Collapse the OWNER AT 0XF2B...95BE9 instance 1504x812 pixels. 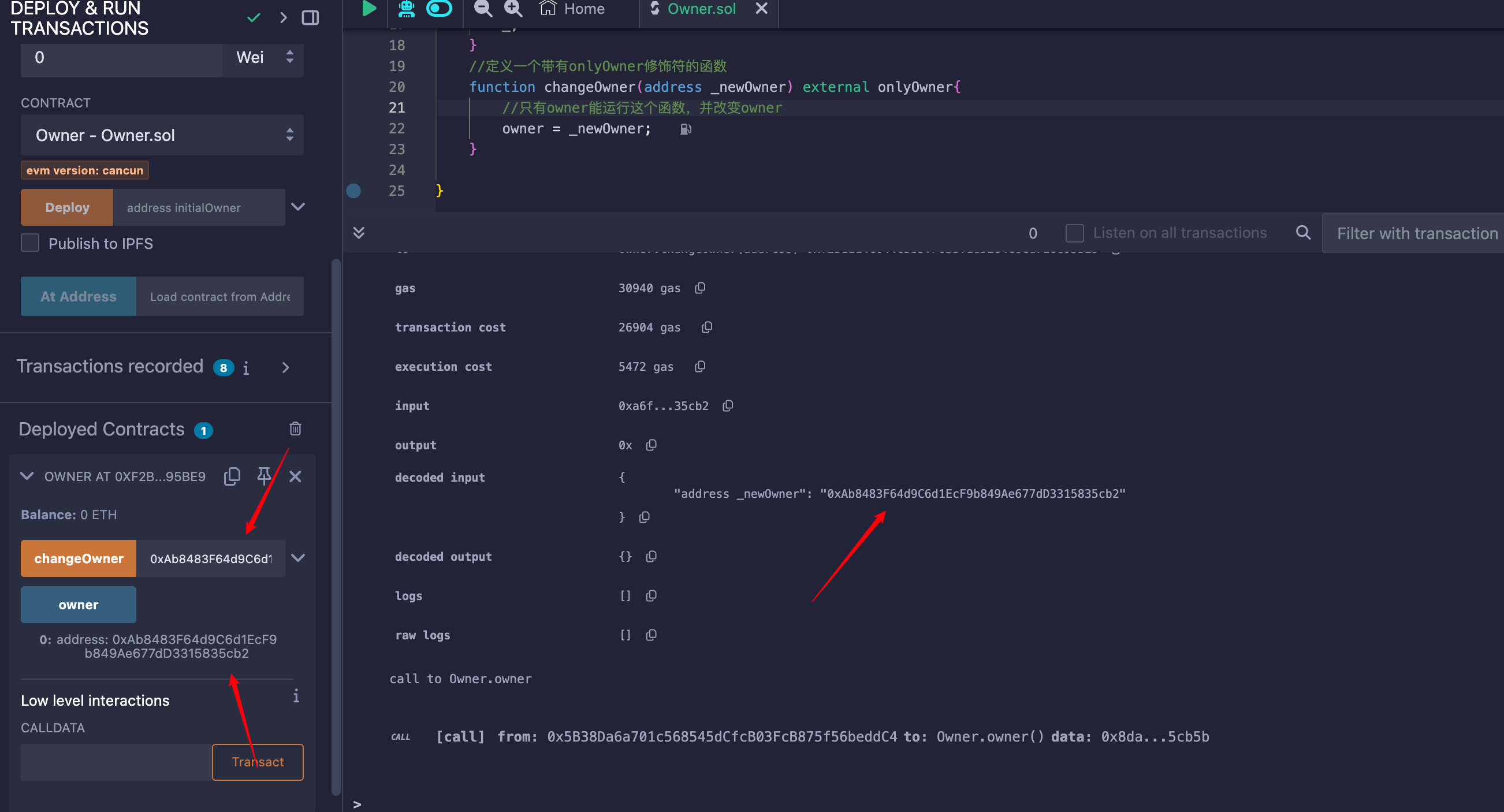27,476
